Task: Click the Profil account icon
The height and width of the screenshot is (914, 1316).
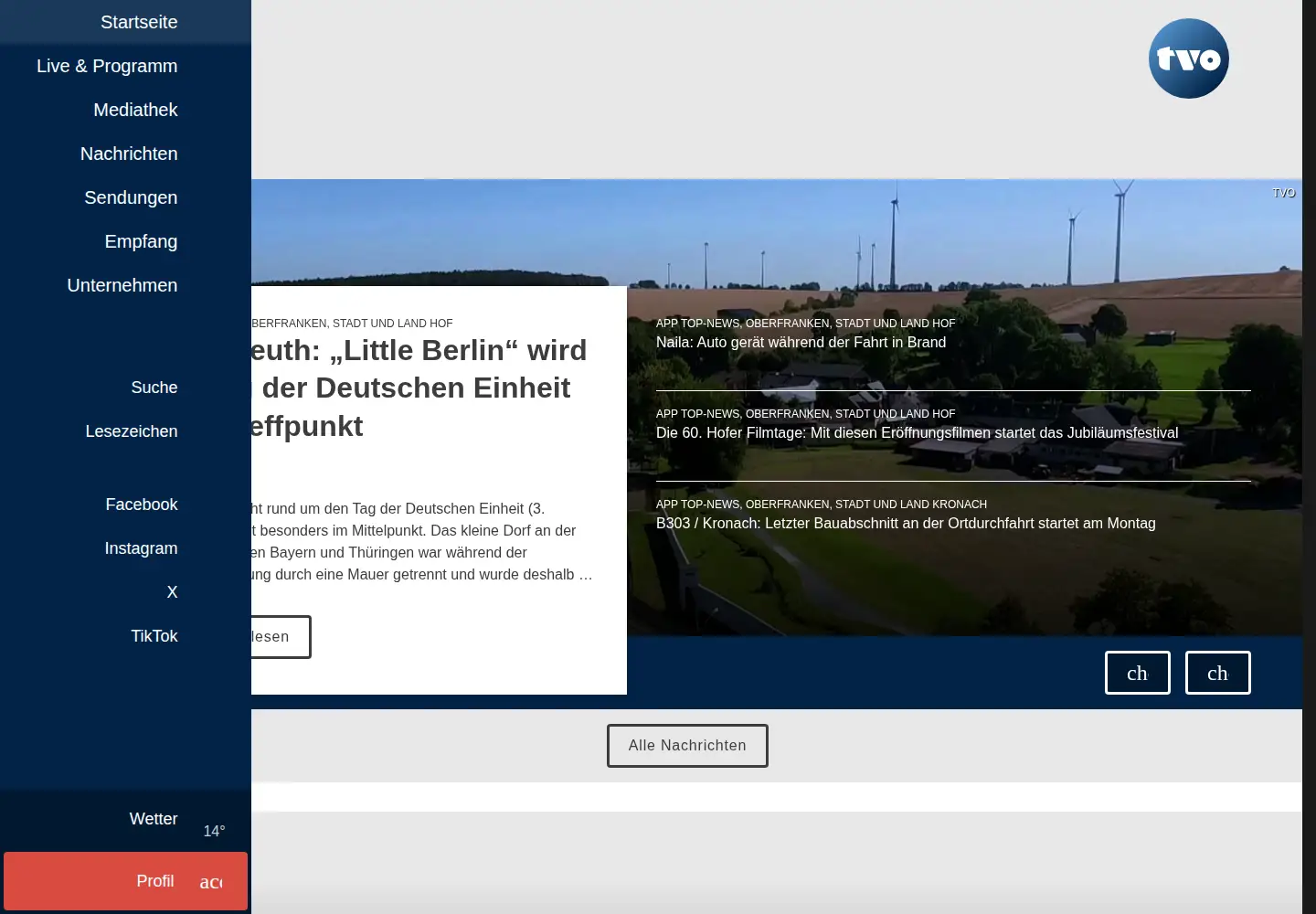Action: tap(211, 882)
